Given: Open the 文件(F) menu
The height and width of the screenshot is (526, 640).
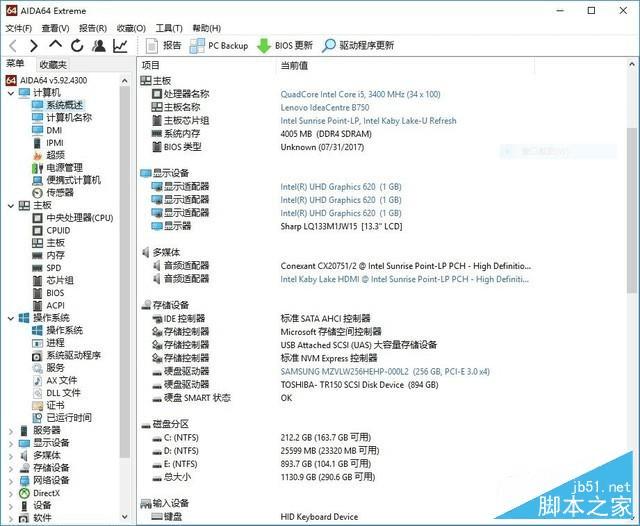Looking at the screenshot, I should tap(19, 28).
